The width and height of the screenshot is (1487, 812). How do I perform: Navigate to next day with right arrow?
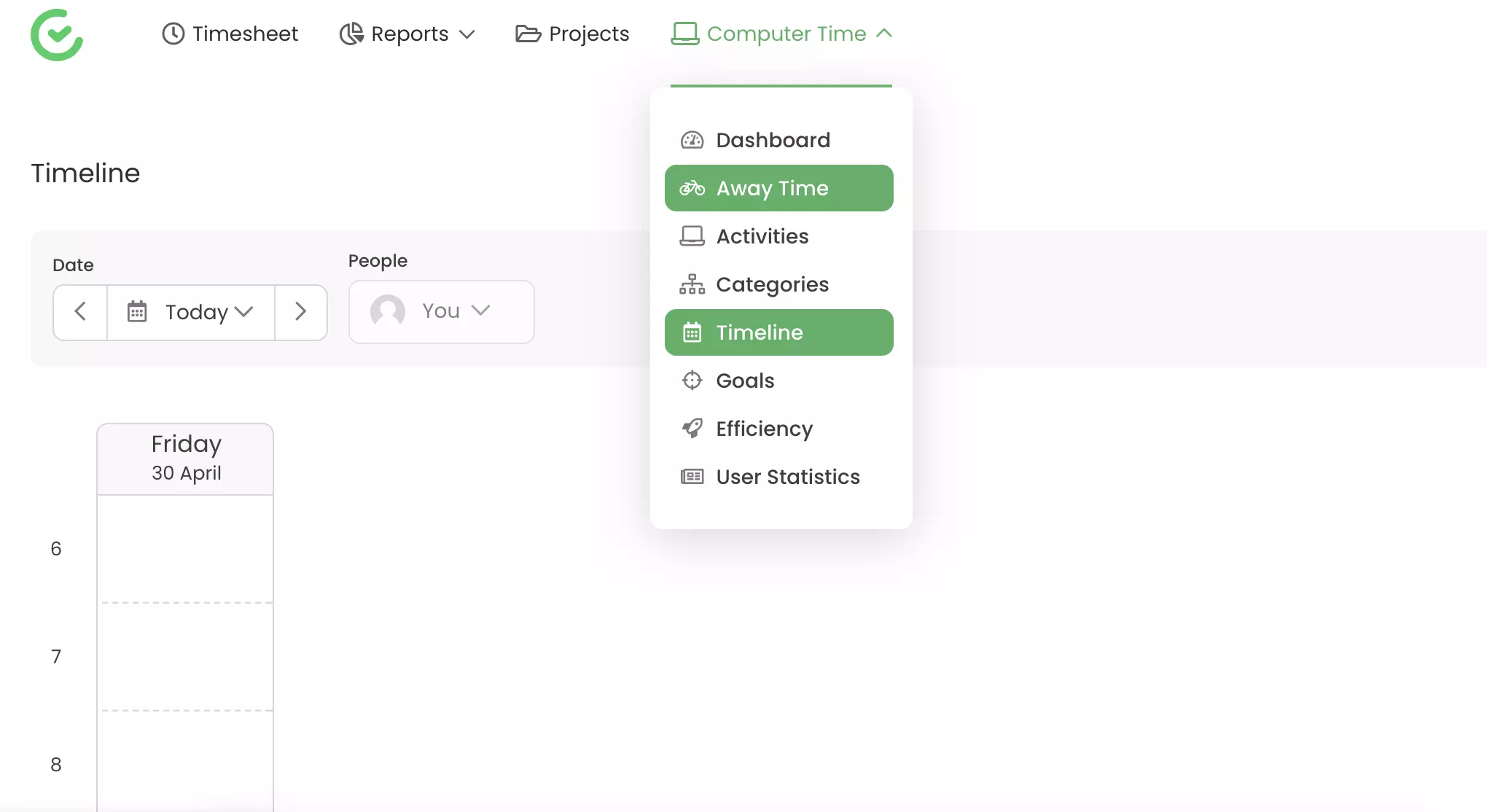301,312
